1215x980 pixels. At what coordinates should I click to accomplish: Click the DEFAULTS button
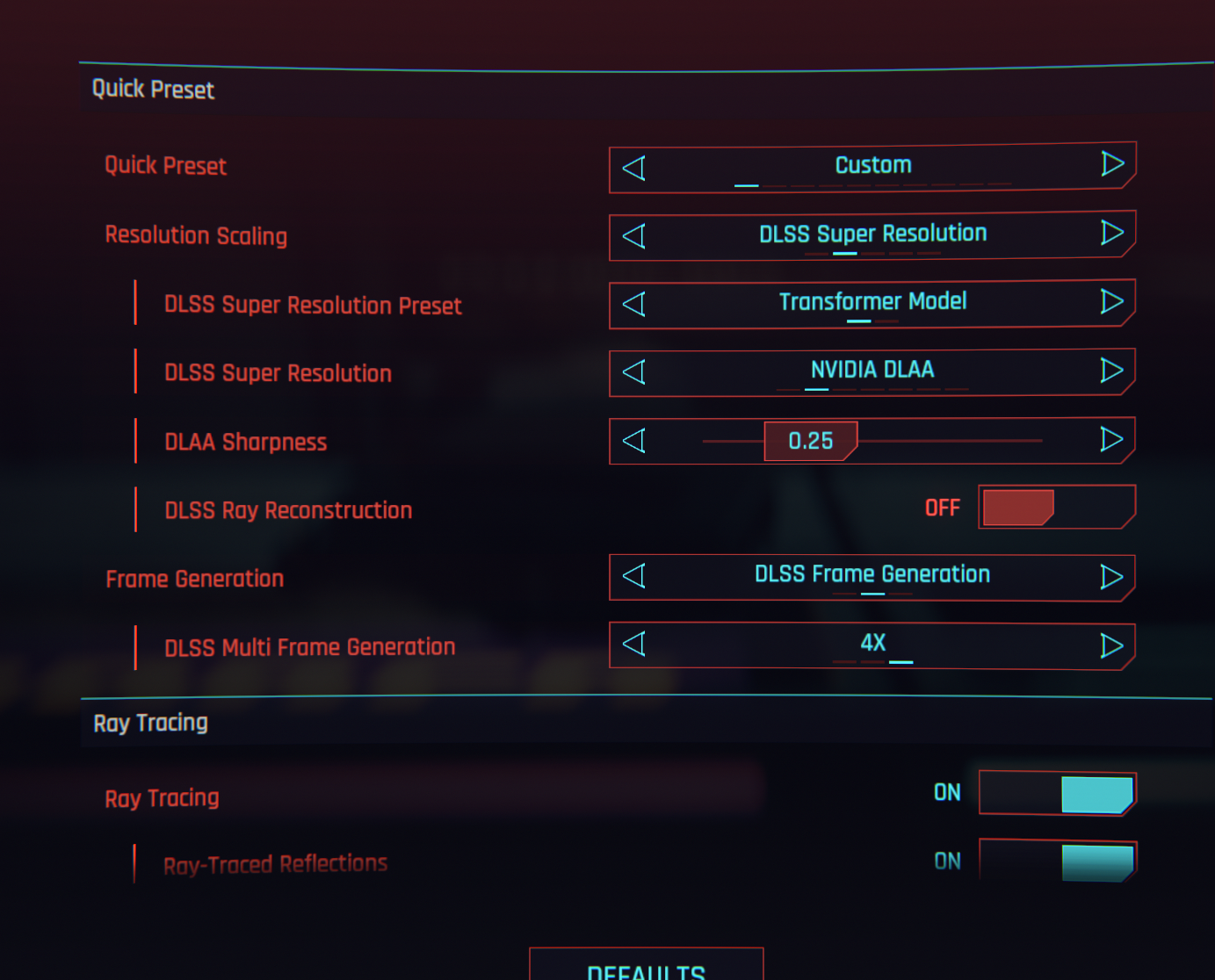click(646, 966)
